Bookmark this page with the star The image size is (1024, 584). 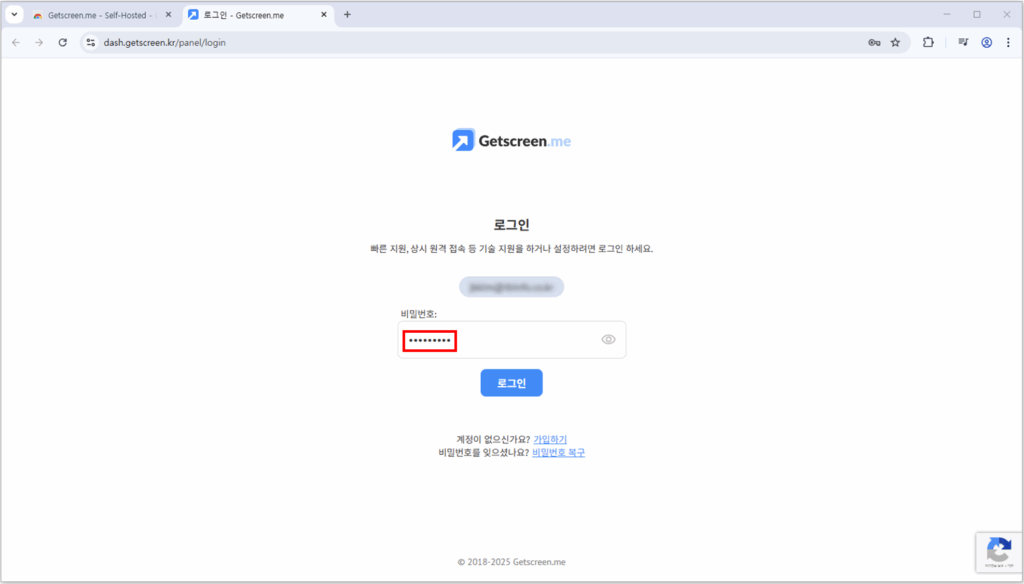[895, 42]
